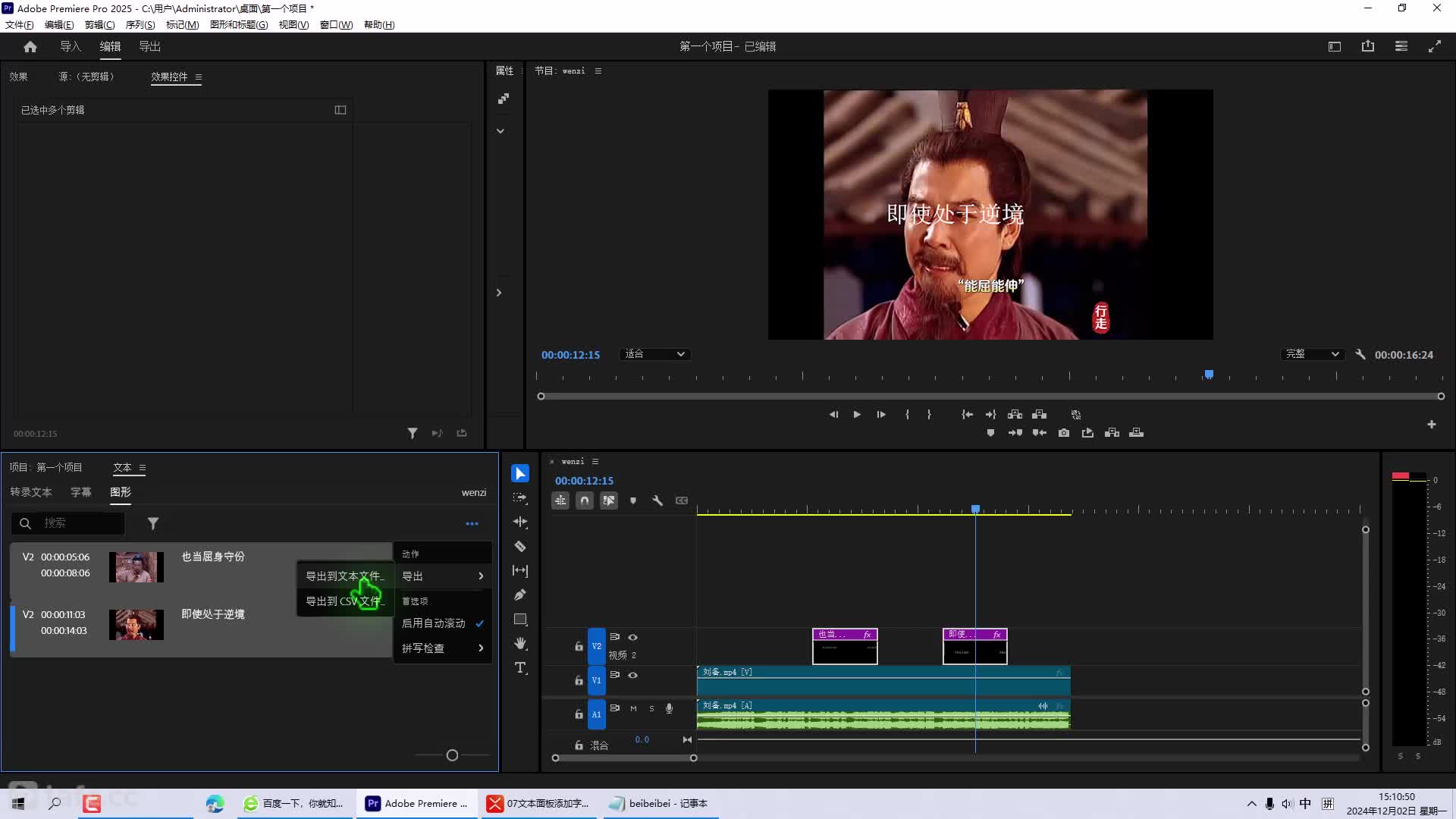1456x819 pixels.
Task: Open timeline wrench settings
Action: [x=657, y=501]
